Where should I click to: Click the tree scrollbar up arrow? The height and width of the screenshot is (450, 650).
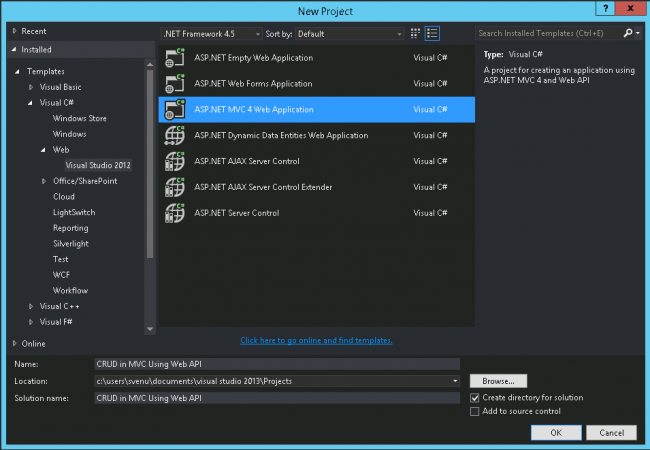click(150, 65)
